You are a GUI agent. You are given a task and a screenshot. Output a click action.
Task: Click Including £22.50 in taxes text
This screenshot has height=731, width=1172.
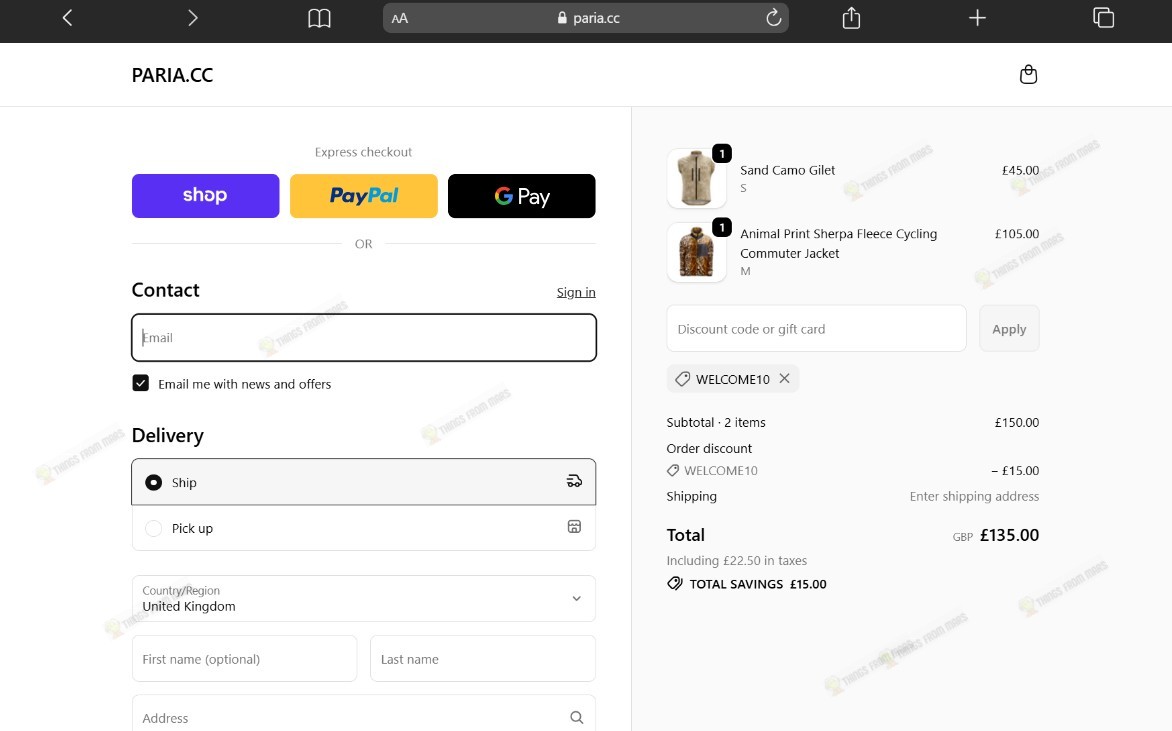click(736, 561)
